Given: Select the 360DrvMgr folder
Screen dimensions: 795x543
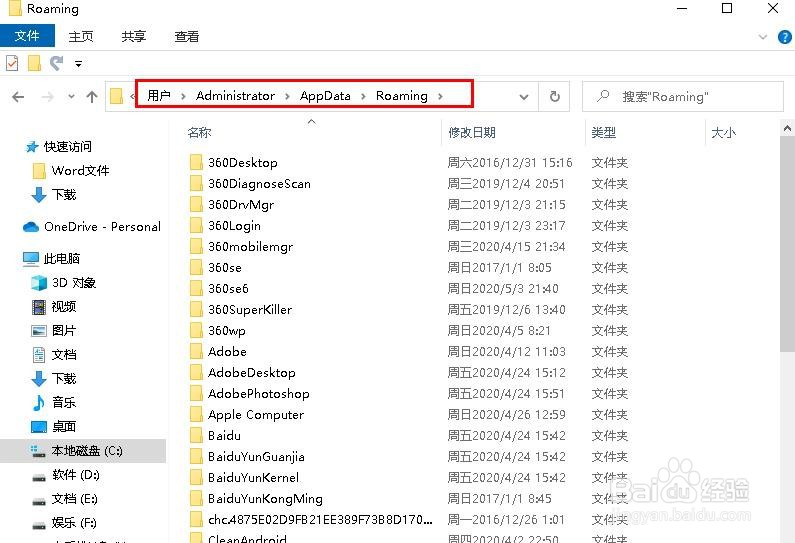Looking at the screenshot, I should pos(241,205).
